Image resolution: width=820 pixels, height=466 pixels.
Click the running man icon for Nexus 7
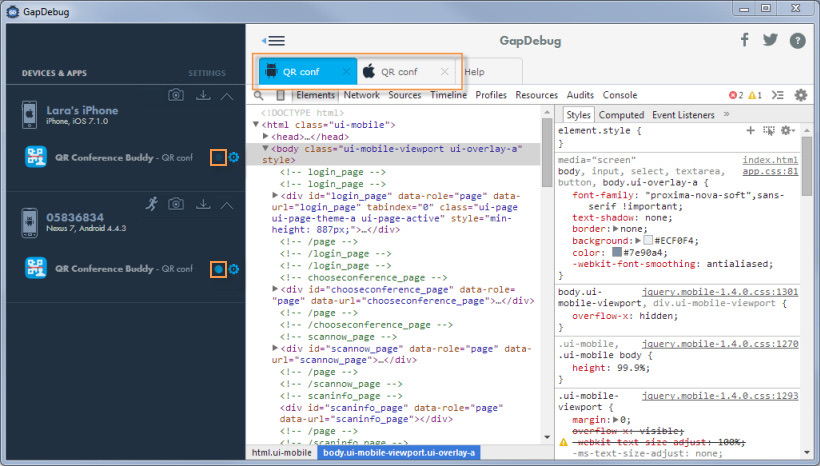tap(151, 204)
